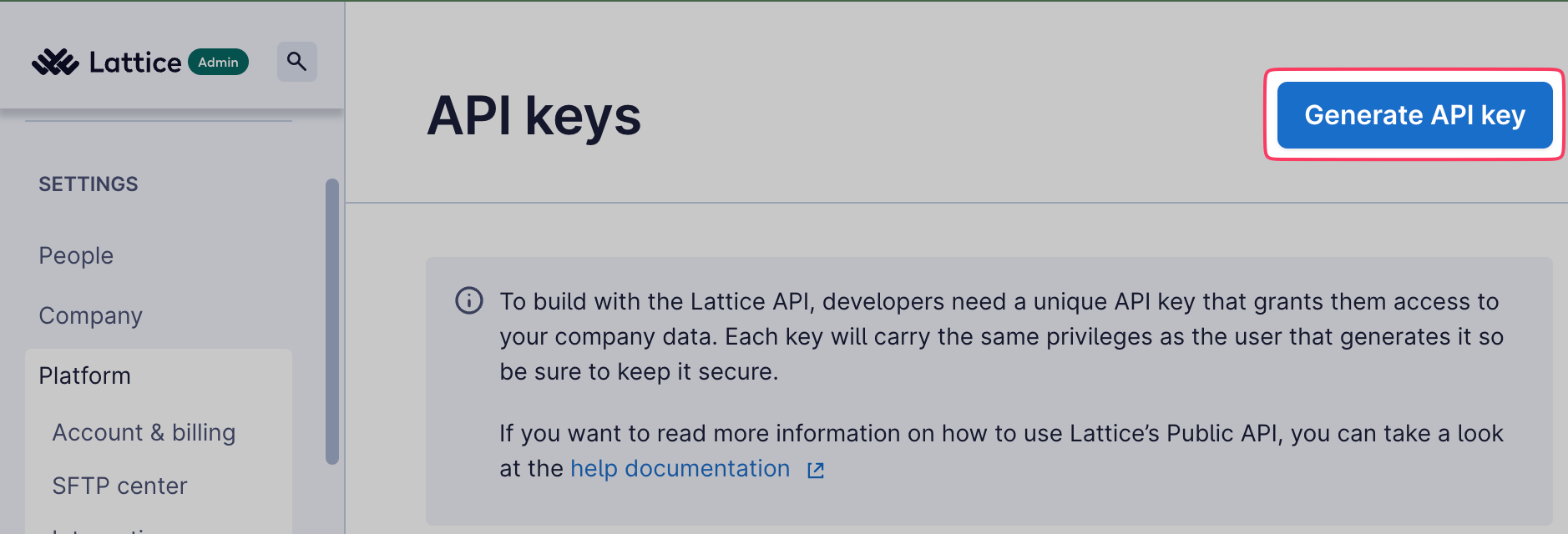Click the divider line under API keys header

pyautogui.click(x=956, y=203)
